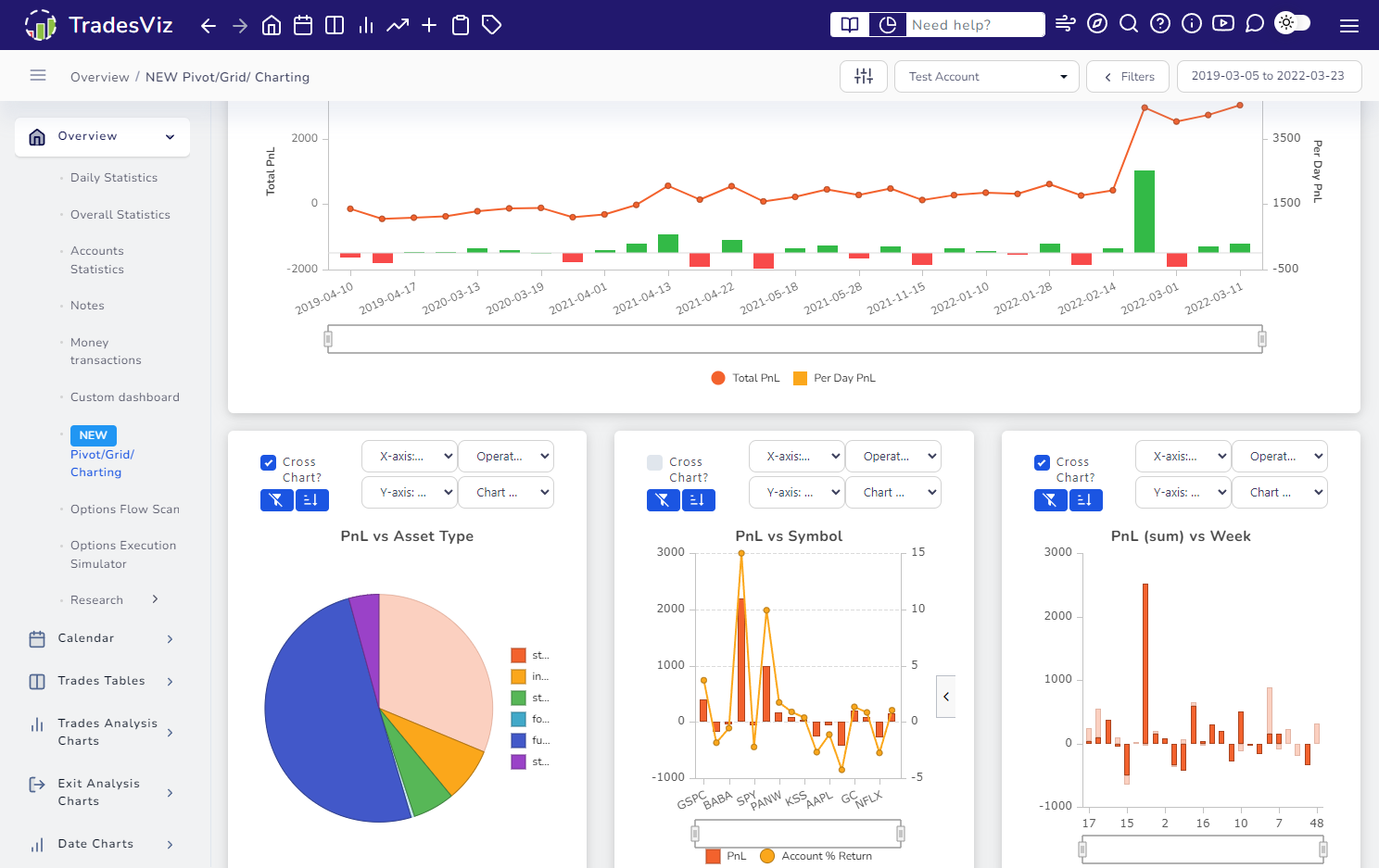
Task: Click sort icon on PnL vs Symbol card
Action: click(698, 500)
